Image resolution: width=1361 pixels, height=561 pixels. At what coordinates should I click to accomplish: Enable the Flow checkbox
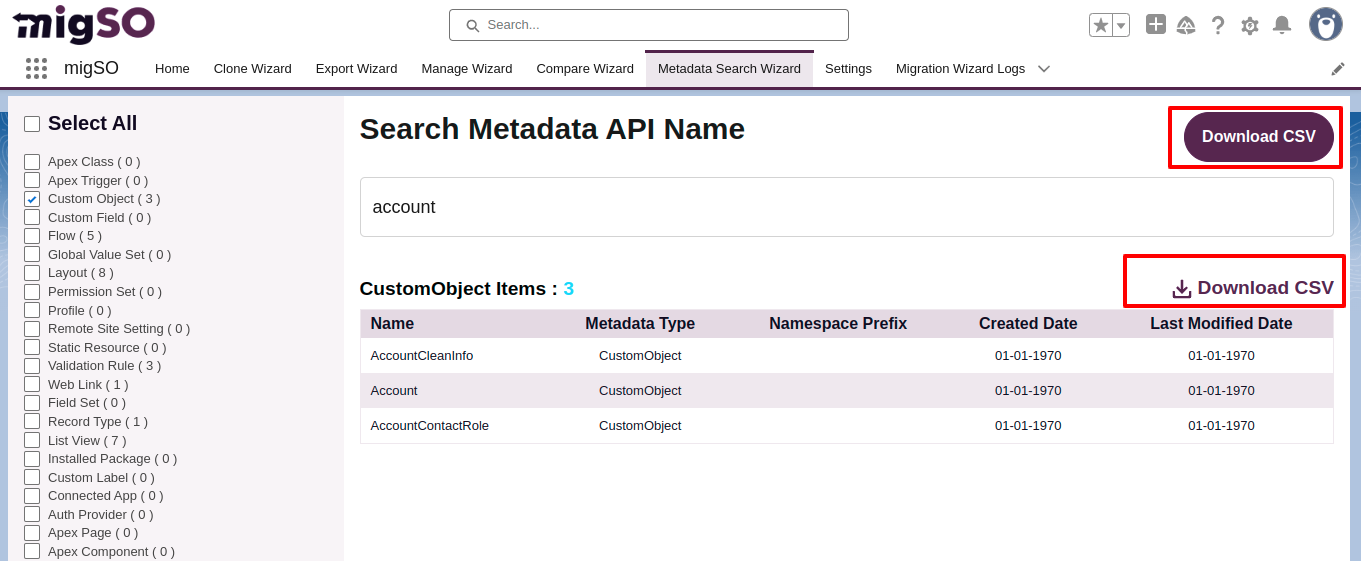32,236
